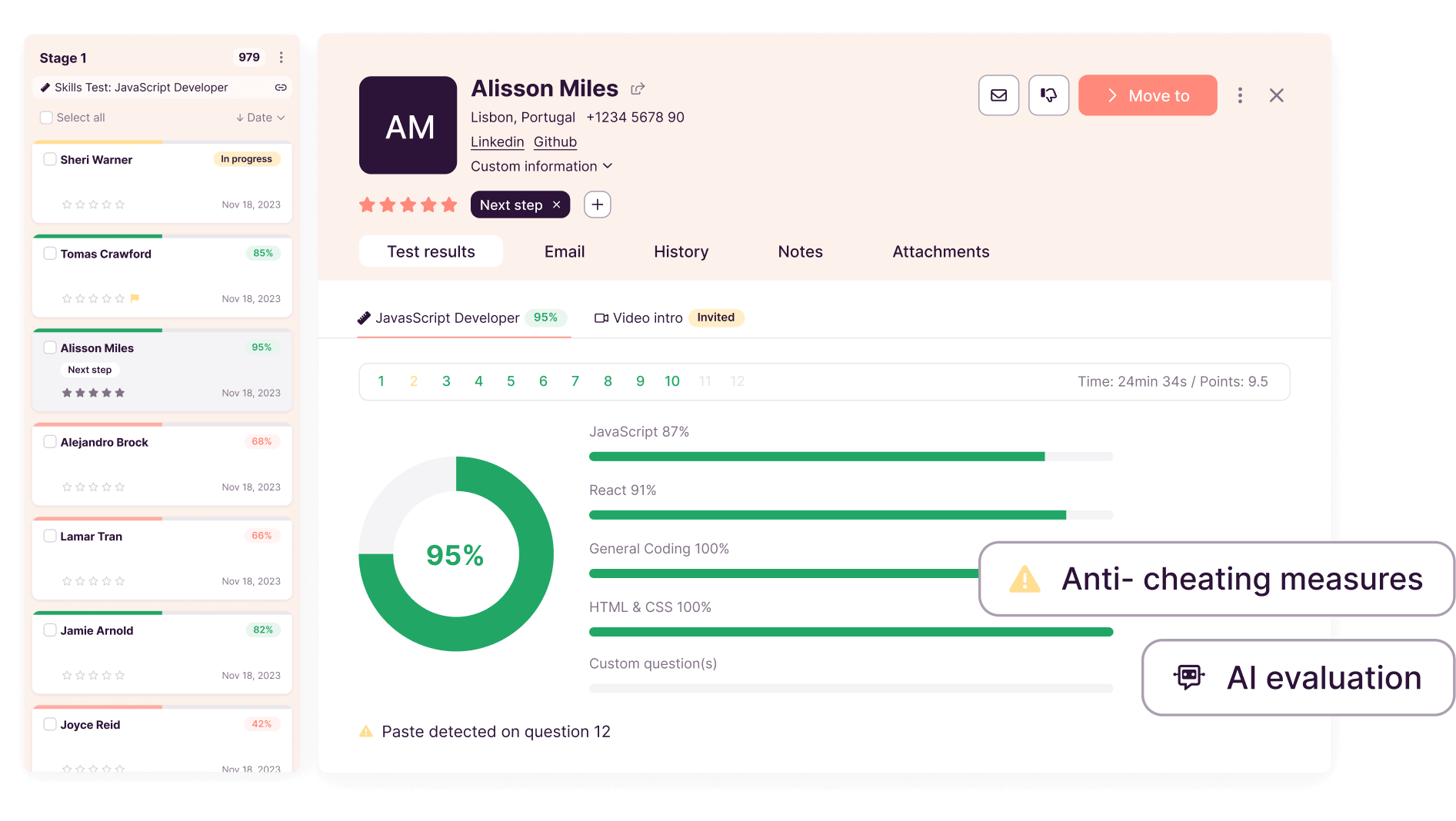This screenshot has width=1456, height=821.
Task: Open candidate more options kebab menu
Action: point(1239,95)
